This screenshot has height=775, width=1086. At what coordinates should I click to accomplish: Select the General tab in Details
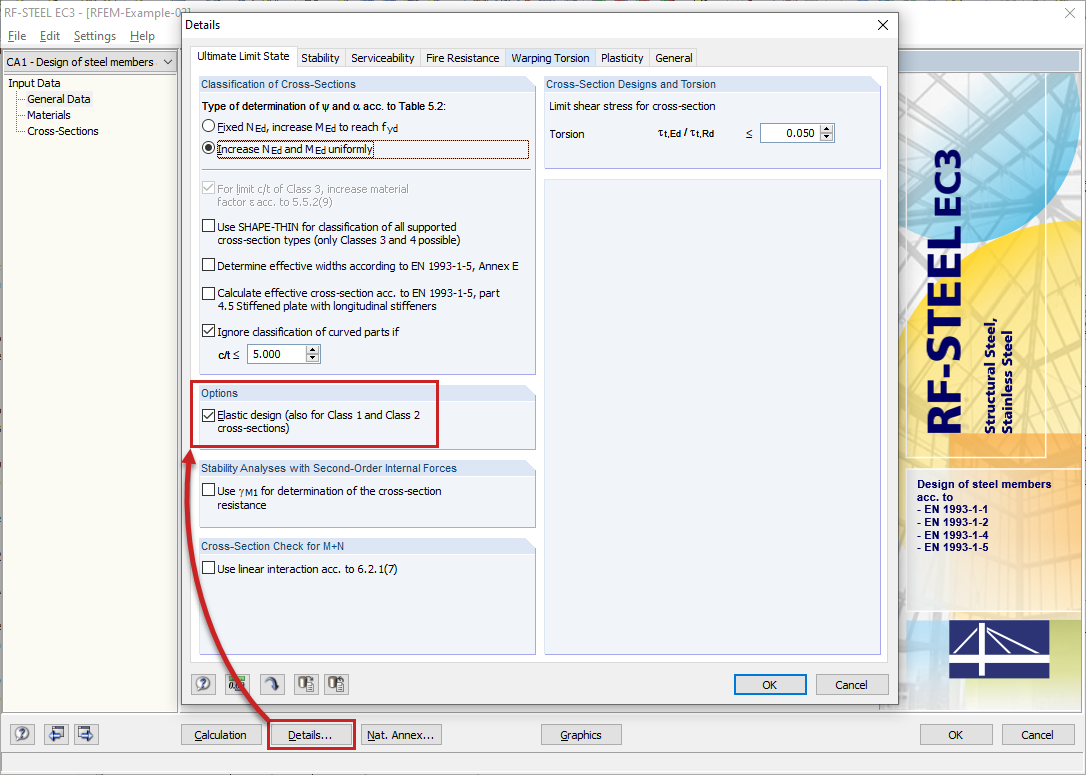coord(674,58)
